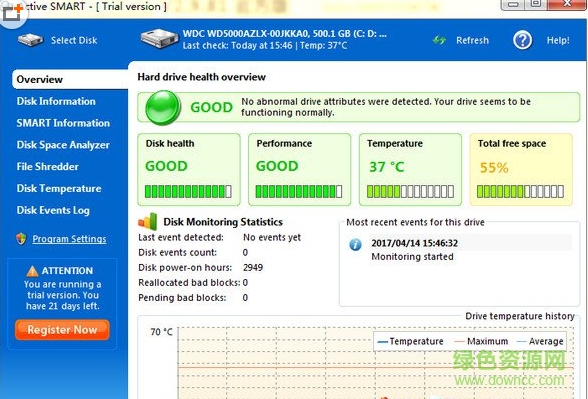Click the Help! text

point(558,40)
